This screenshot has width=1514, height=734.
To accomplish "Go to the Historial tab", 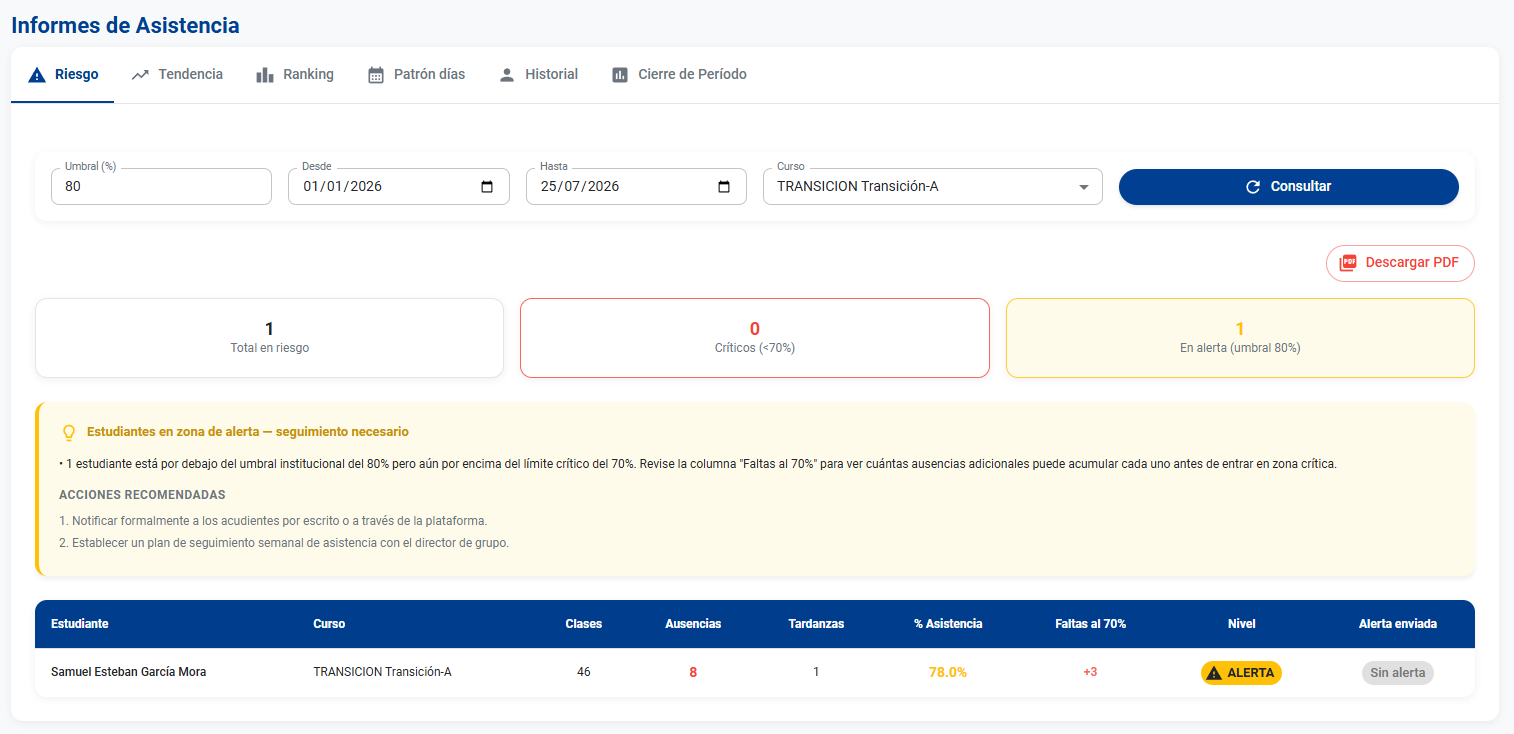I will click(x=538, y=75).
